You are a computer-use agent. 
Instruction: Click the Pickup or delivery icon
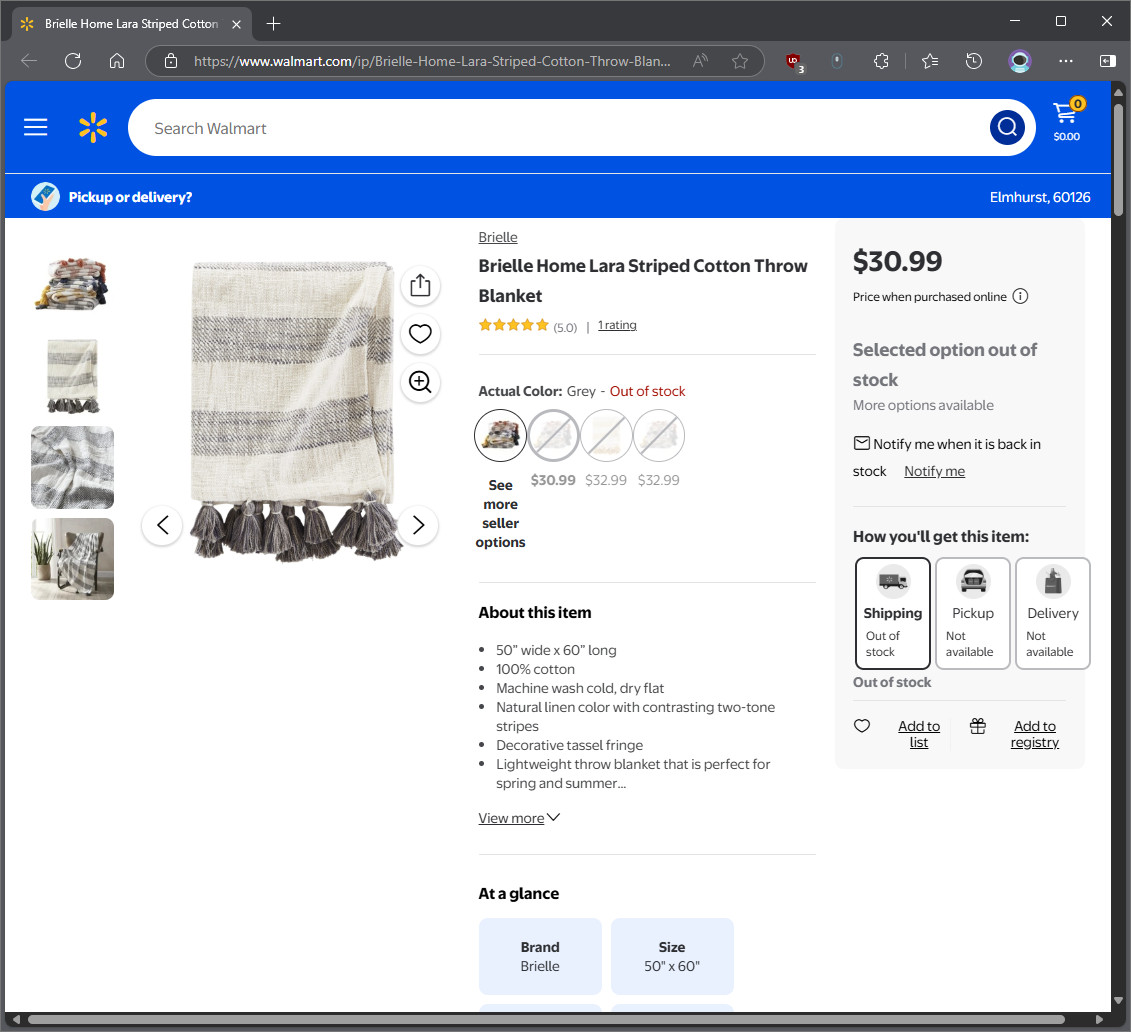45,197
